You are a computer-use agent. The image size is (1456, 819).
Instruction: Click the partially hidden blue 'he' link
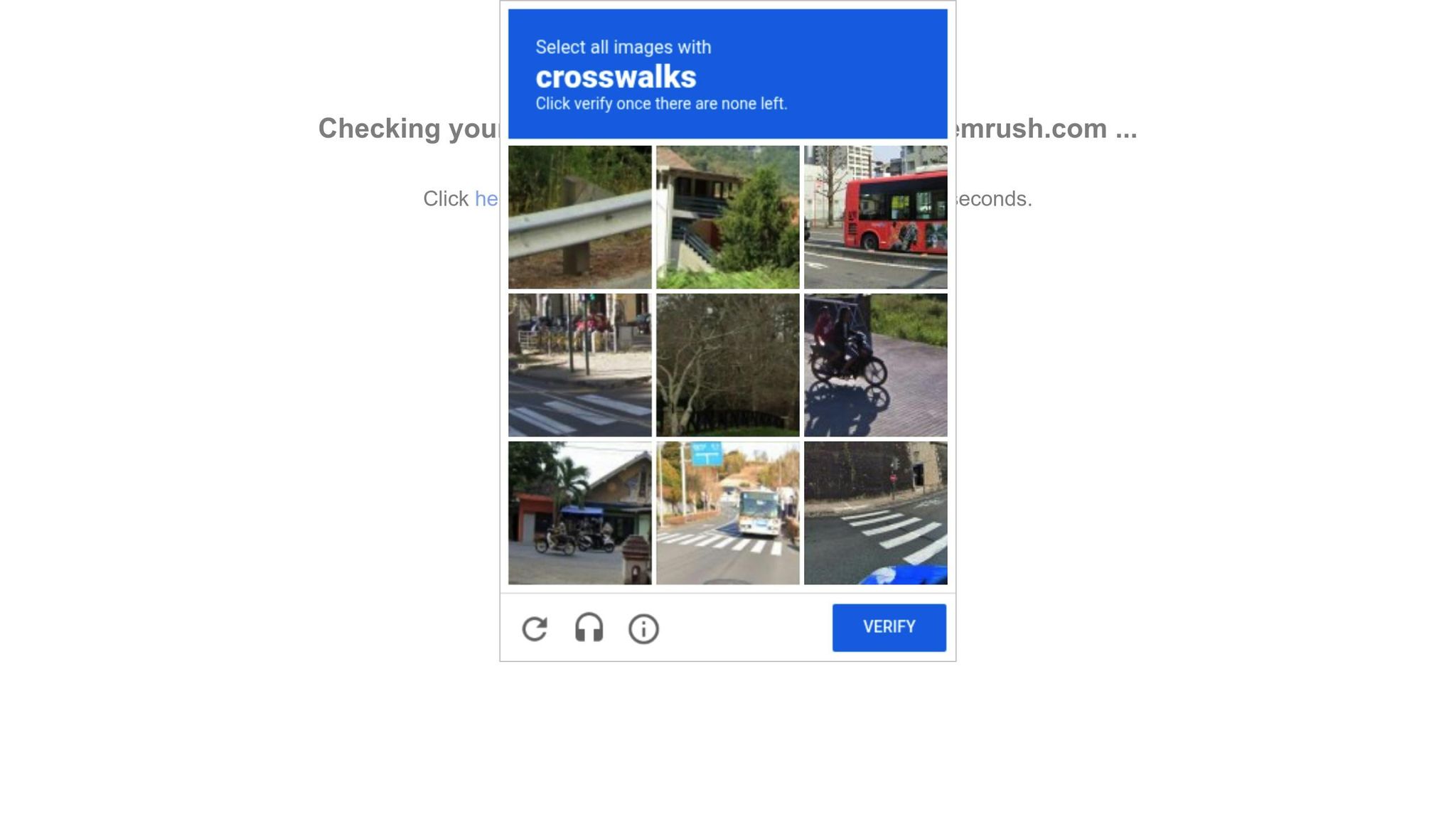pos(486,198)
